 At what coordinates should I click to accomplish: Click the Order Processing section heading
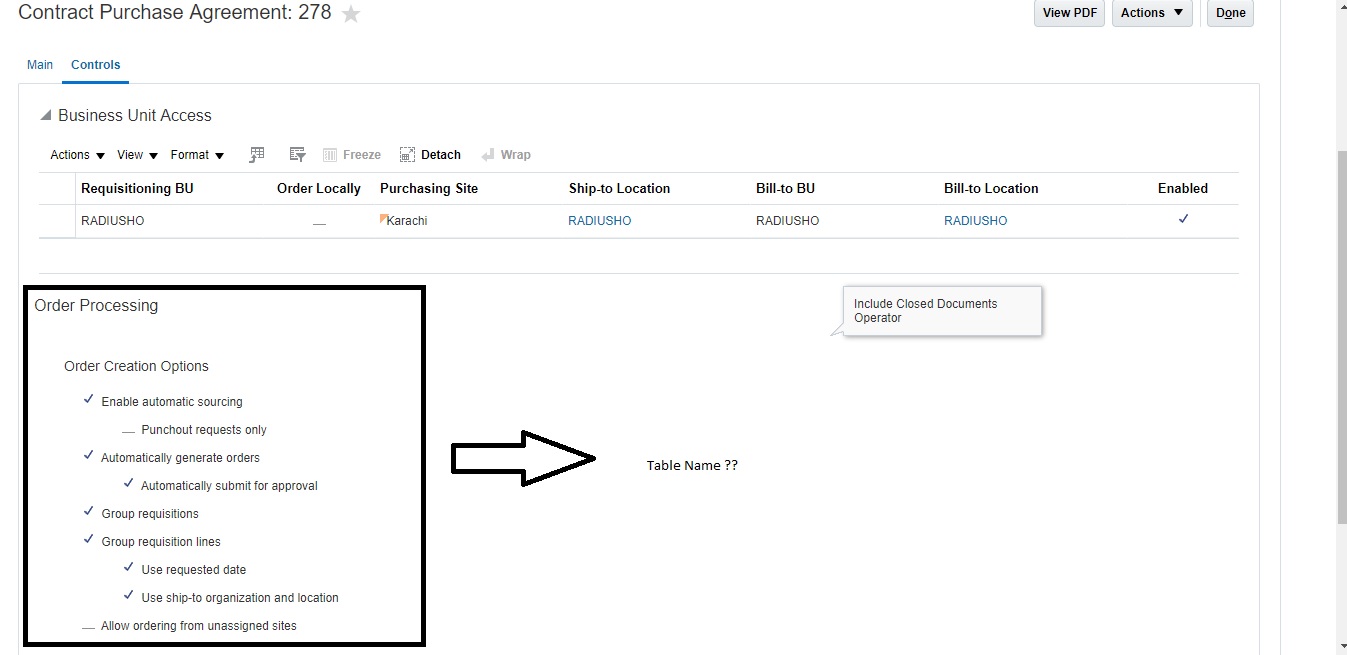pos(96,306)
